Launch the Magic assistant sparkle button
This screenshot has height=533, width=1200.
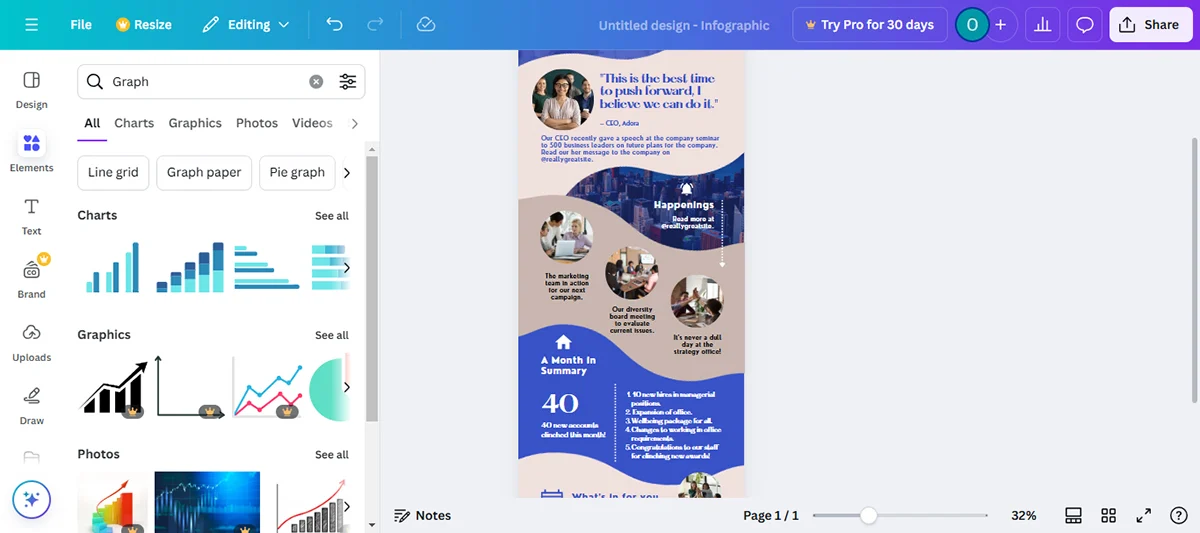(31, 498)
